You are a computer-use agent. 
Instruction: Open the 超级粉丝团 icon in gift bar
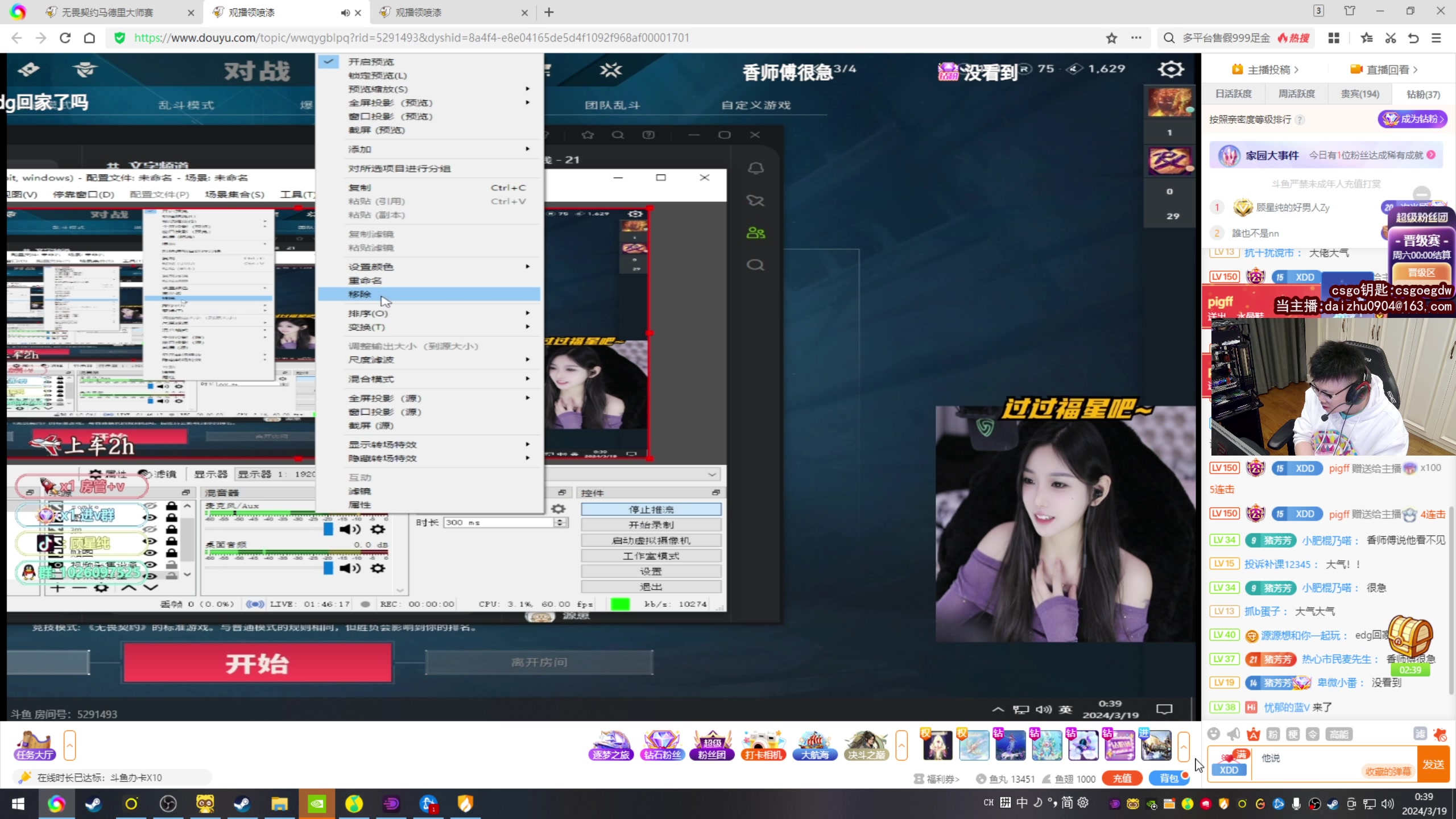pyautogui.click(x=712, y=746)
